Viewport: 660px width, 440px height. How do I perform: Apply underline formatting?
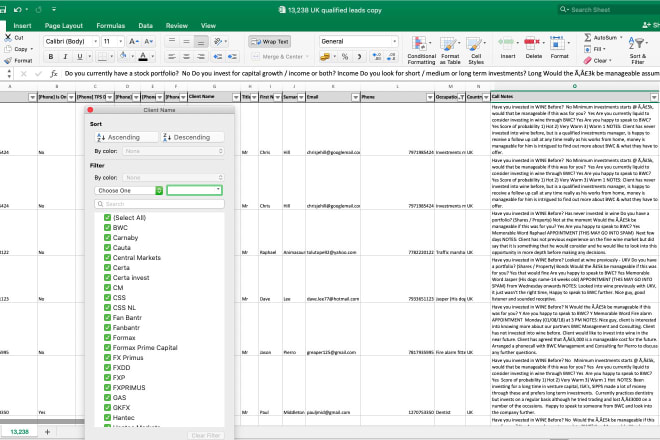point(80,56)
